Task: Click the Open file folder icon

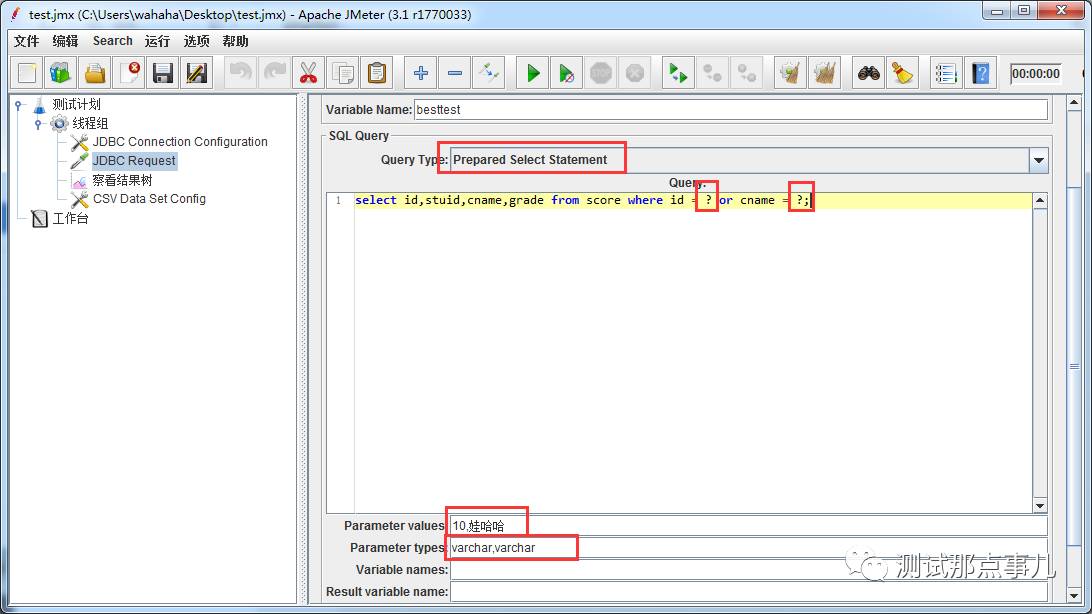Action: [95, 73]
